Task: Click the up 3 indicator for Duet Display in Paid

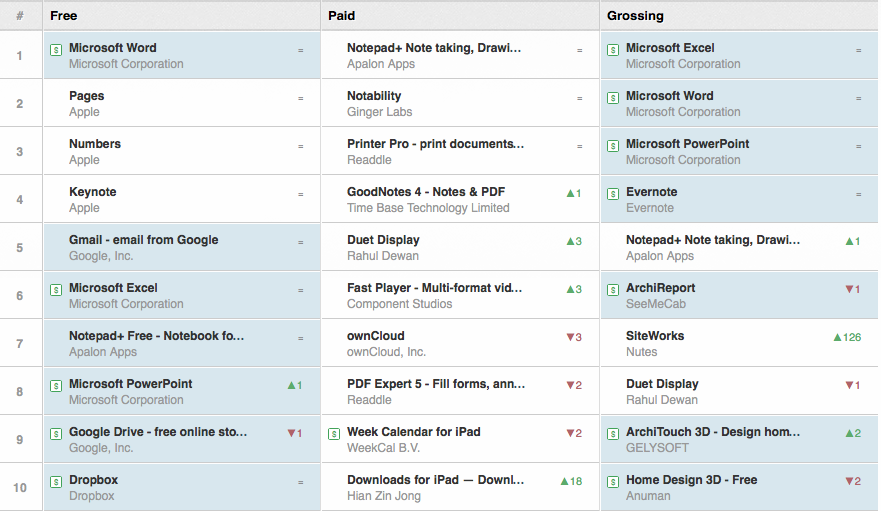Action: [x=574, y=241]
